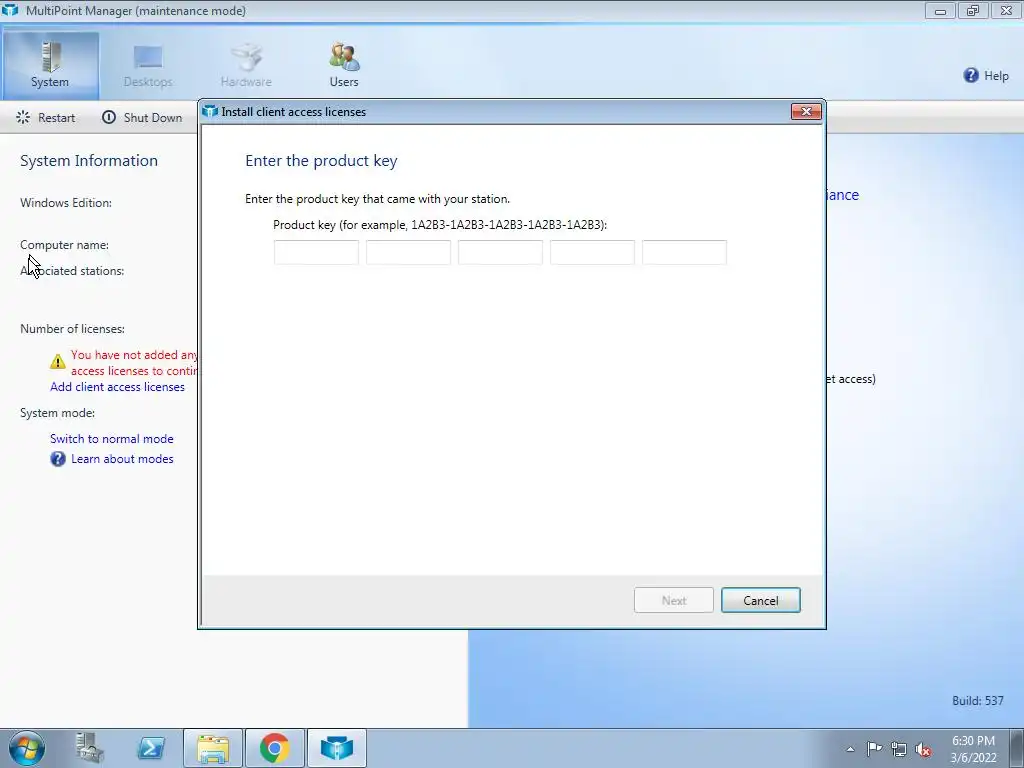Click the muted volume tray icon
Screen dimensions: 1024x768
[923, 750]
